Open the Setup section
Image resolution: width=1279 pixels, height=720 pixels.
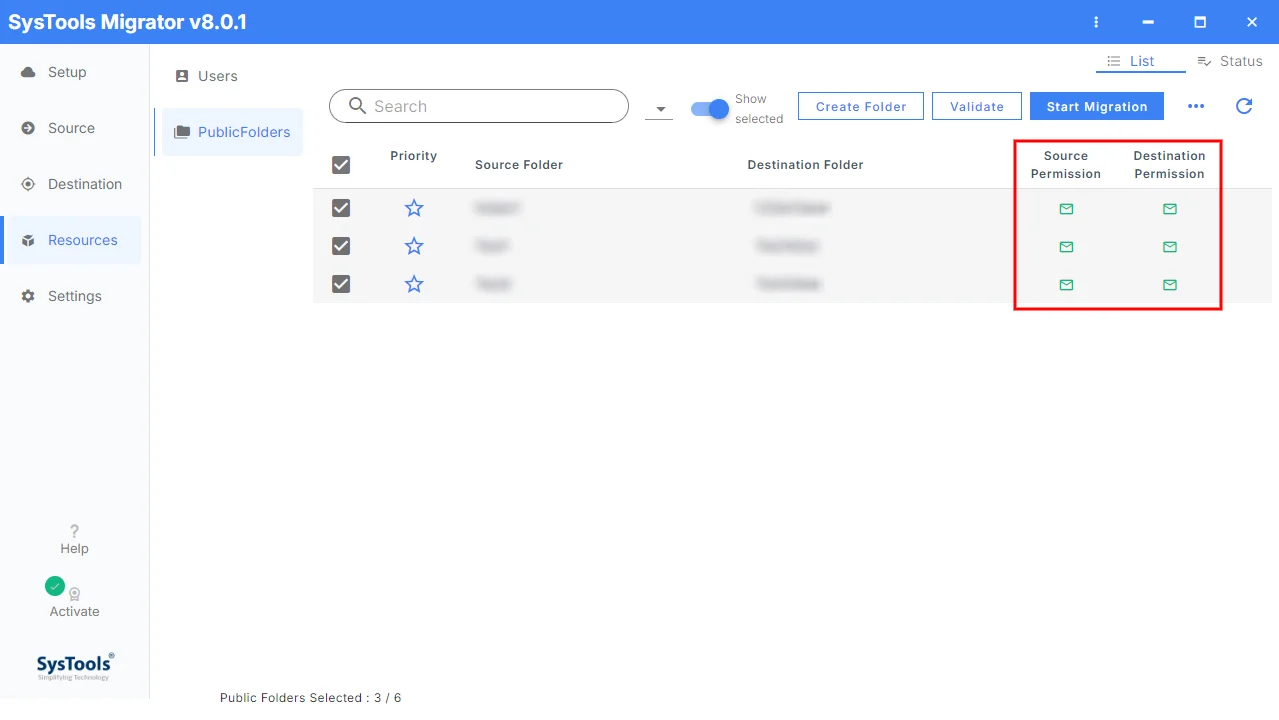point(71,72)
